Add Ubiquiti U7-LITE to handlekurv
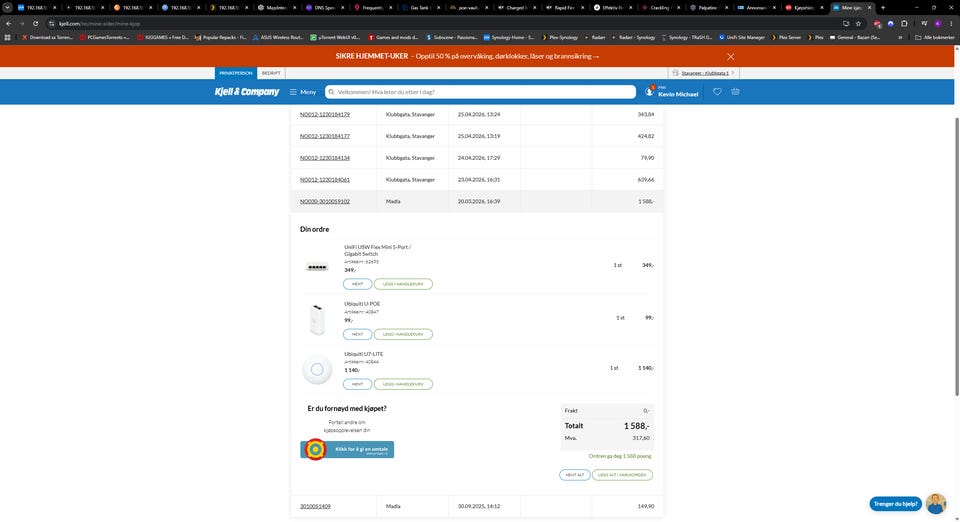 tap(403, 384)
